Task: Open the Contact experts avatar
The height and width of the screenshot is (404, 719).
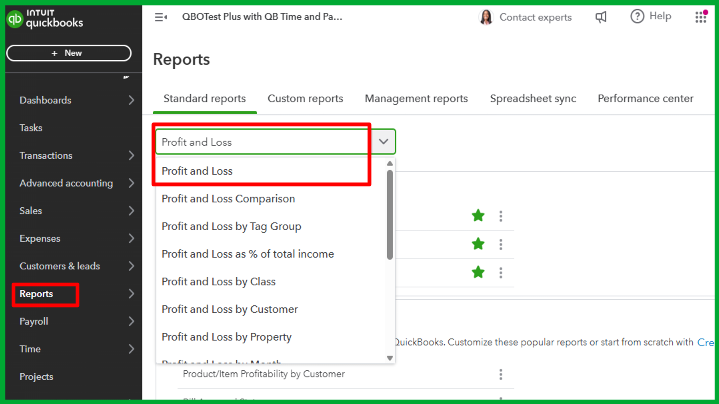Action: pos(486,17)
